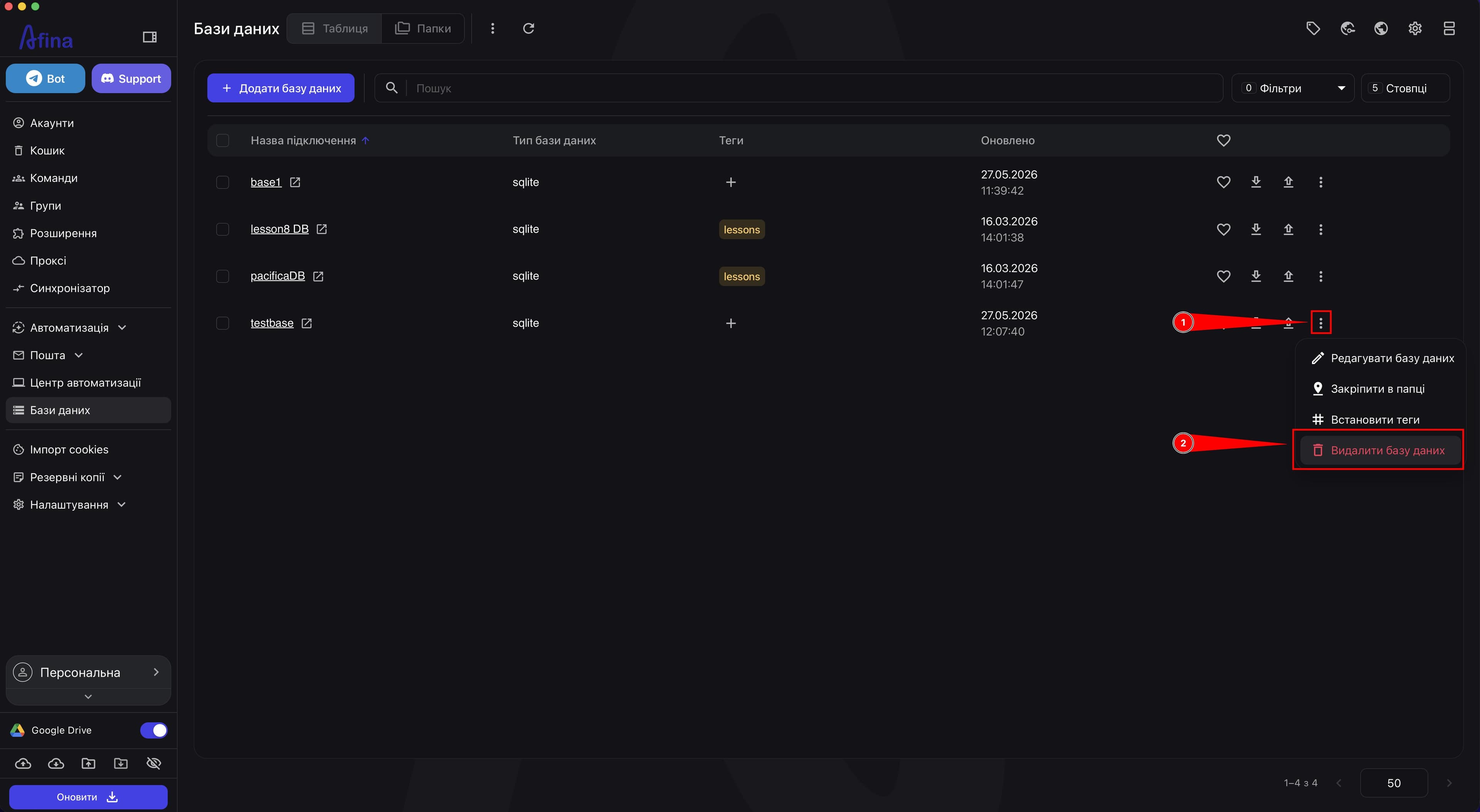Click the lessons tag on pacificaDB
1480x812 pixels.
point(741,276)
